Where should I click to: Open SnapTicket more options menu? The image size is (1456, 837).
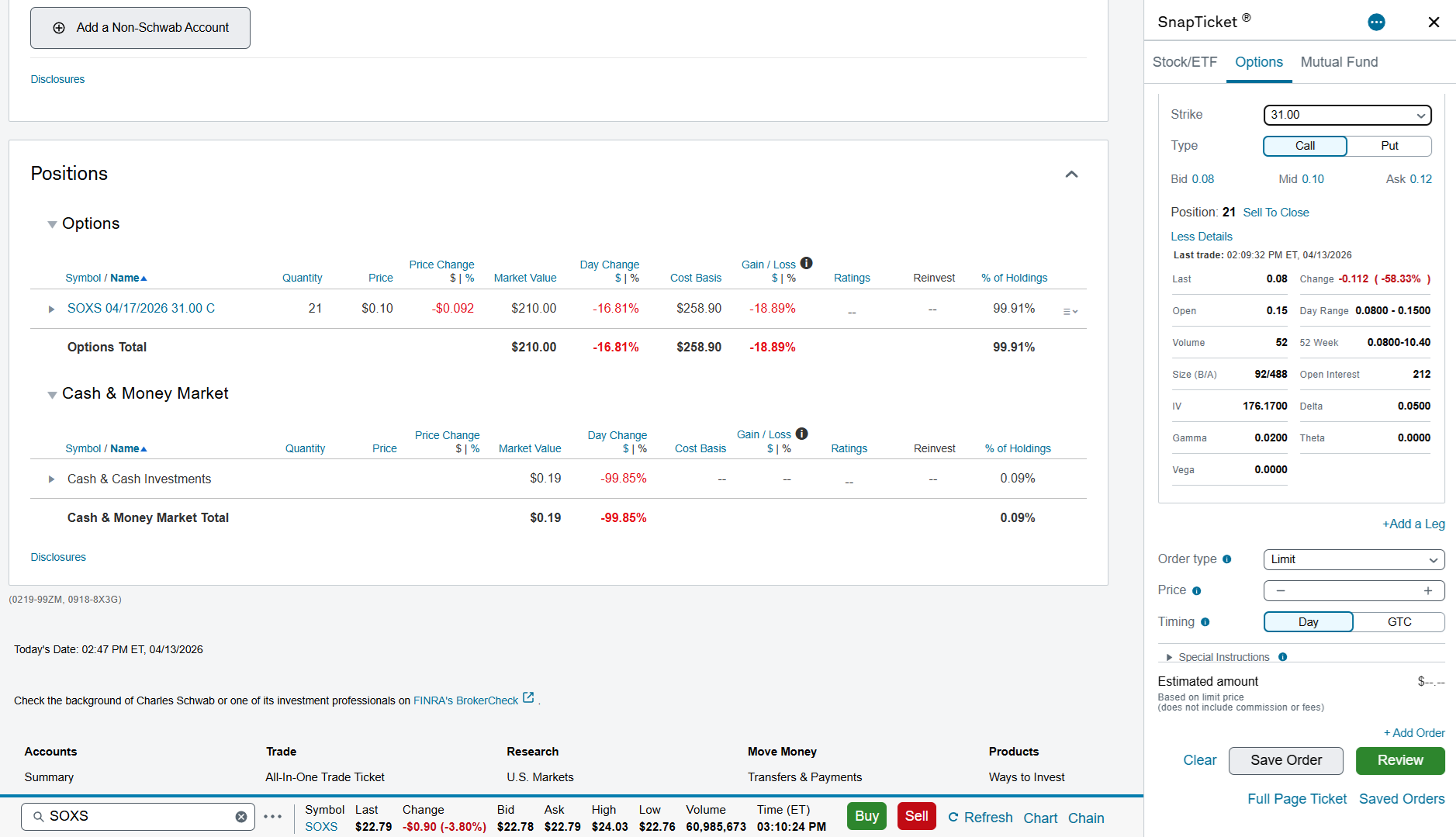[1376, 22]
